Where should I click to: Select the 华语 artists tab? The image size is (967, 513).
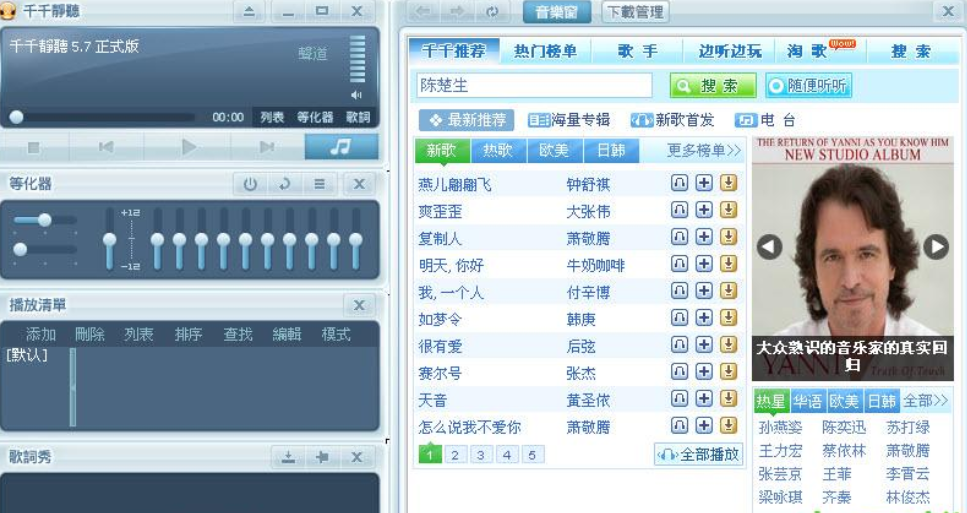[807, 401]
